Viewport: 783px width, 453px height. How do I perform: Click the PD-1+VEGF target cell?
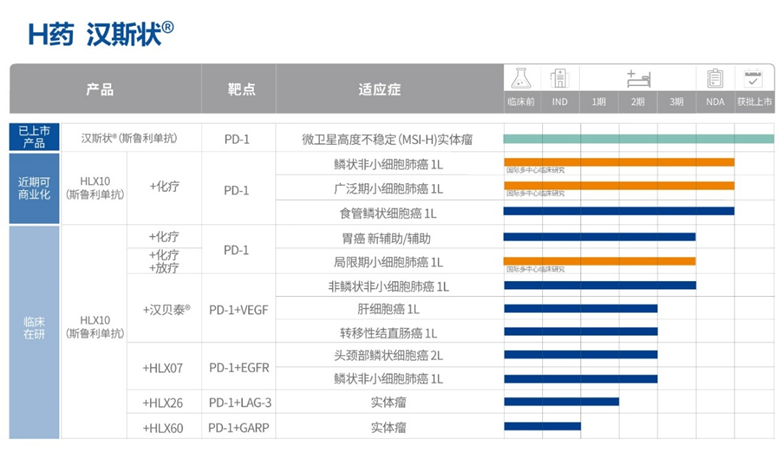pyautogui.click(x=239, y=310)
